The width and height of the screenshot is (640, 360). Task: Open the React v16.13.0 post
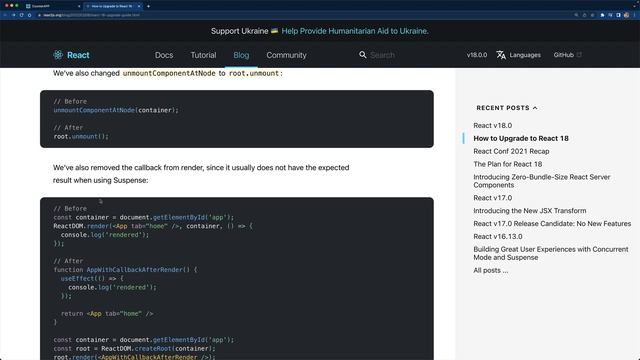(x=498, y=236)
